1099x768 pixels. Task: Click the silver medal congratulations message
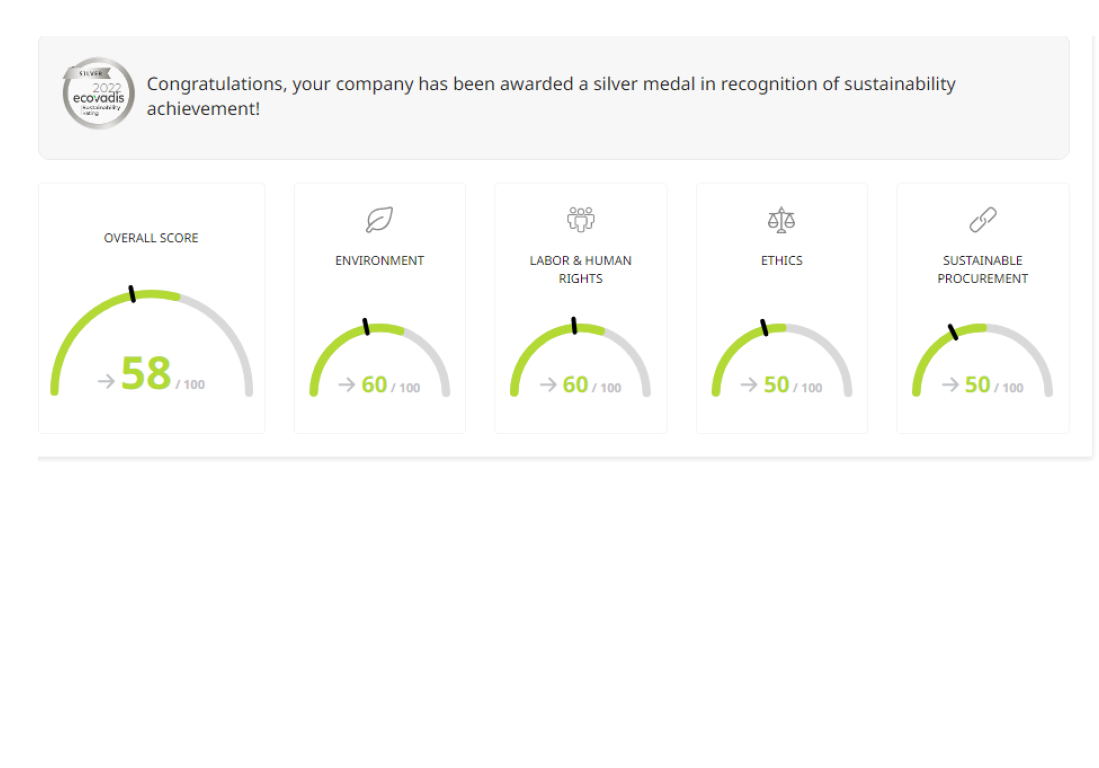tap(551, 96)
